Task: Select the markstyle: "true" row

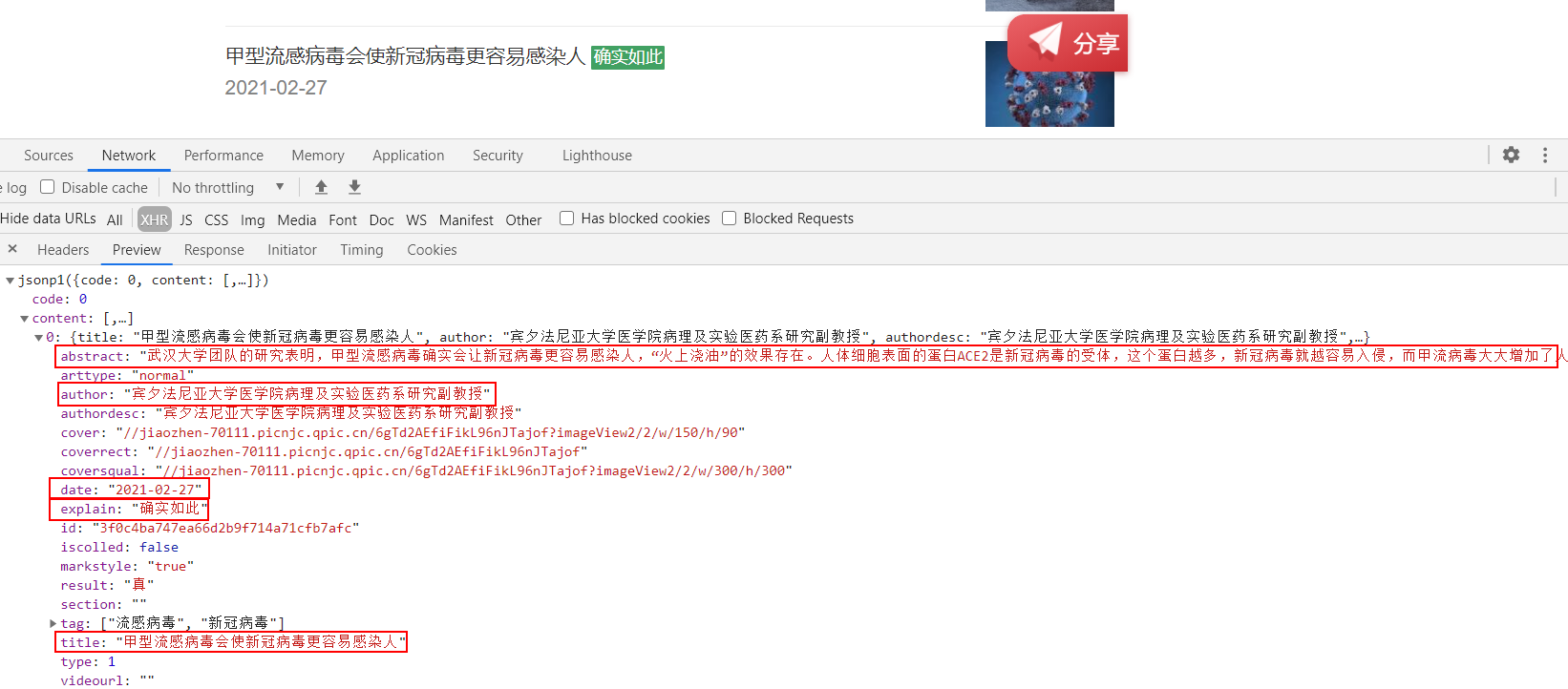Action: pos(127,567)
